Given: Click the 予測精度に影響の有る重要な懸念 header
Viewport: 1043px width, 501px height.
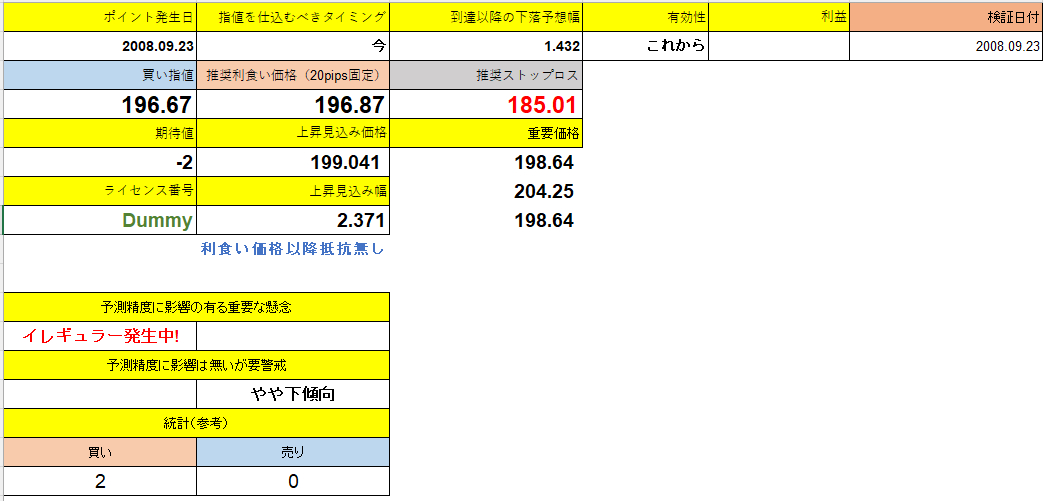Looking at the screenshot, I should click(x=196, y=307).
